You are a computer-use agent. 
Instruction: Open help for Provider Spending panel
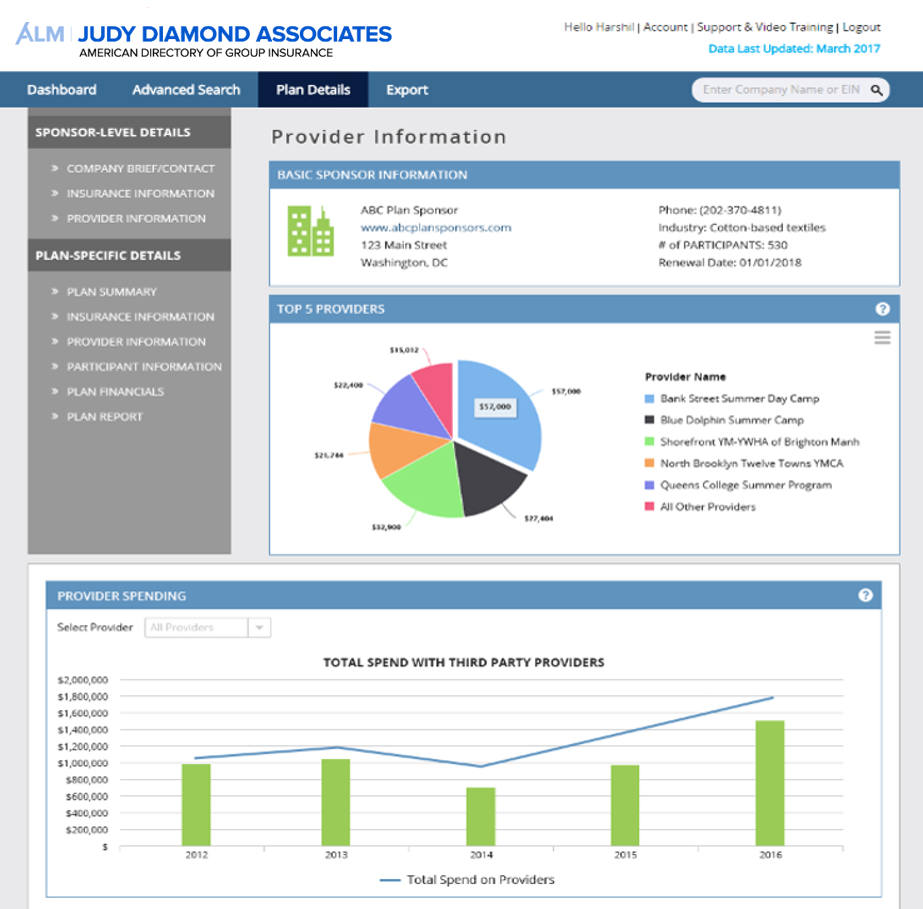[865, 595]
